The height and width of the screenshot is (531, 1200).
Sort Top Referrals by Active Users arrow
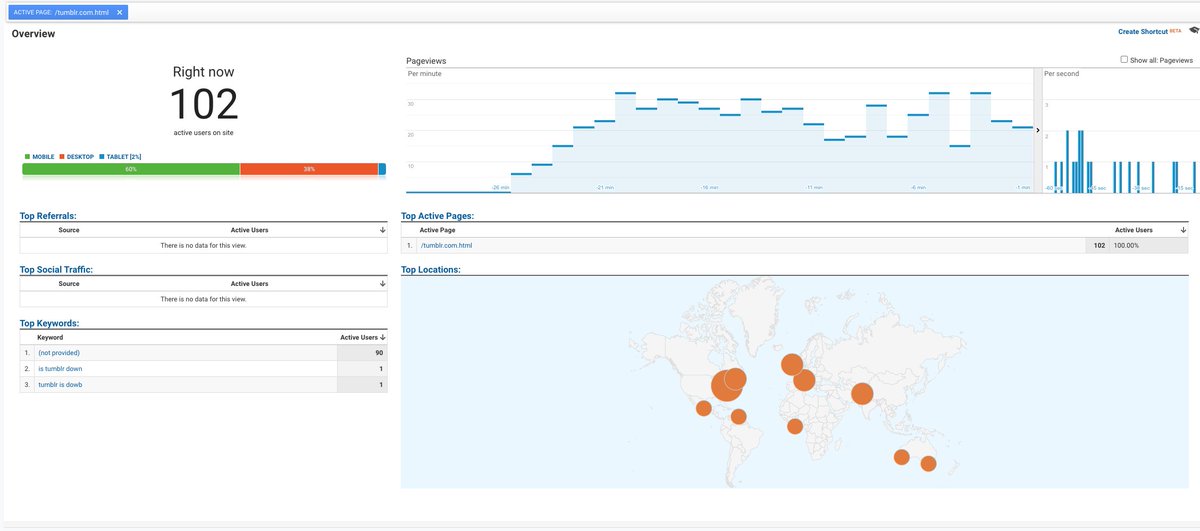pyautogui.click(x=382, y=230)
